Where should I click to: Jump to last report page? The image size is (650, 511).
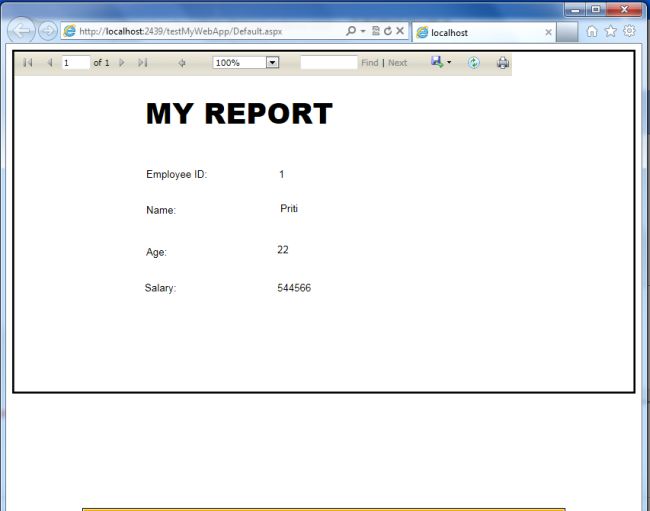point(143,63)
